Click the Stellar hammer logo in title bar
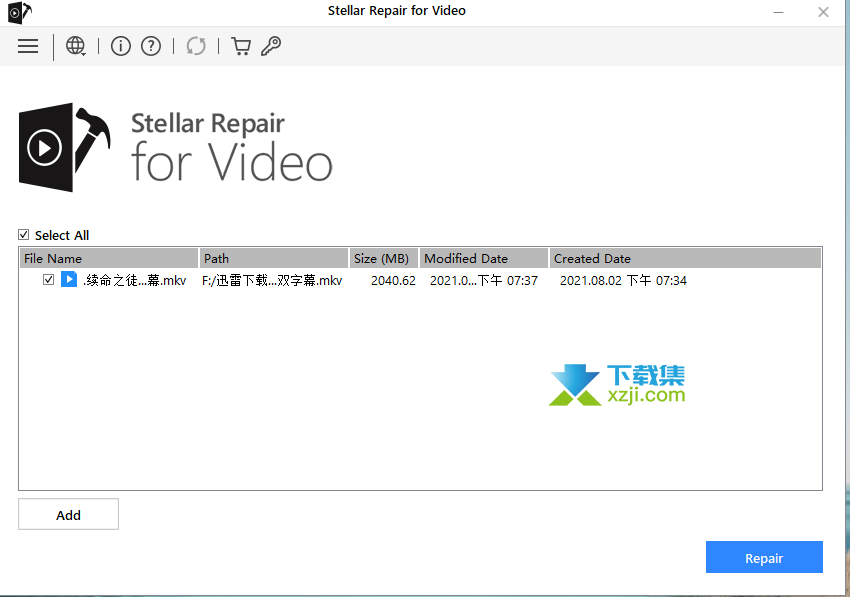Screen dimensions: 850x597 tap(20, 12)
